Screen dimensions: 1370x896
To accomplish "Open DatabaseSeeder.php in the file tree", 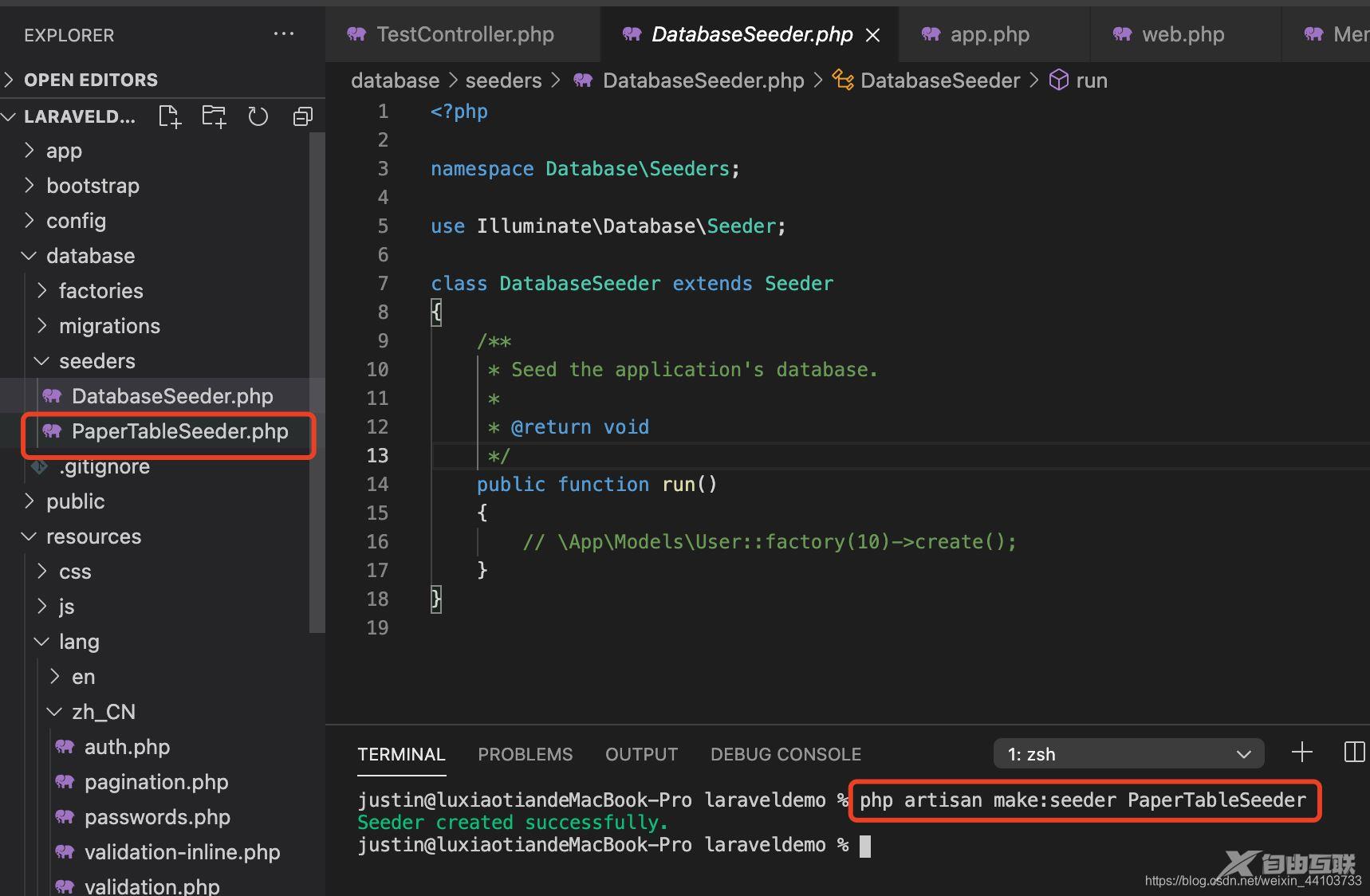I will pyautogui.click(x=163, y=396).
